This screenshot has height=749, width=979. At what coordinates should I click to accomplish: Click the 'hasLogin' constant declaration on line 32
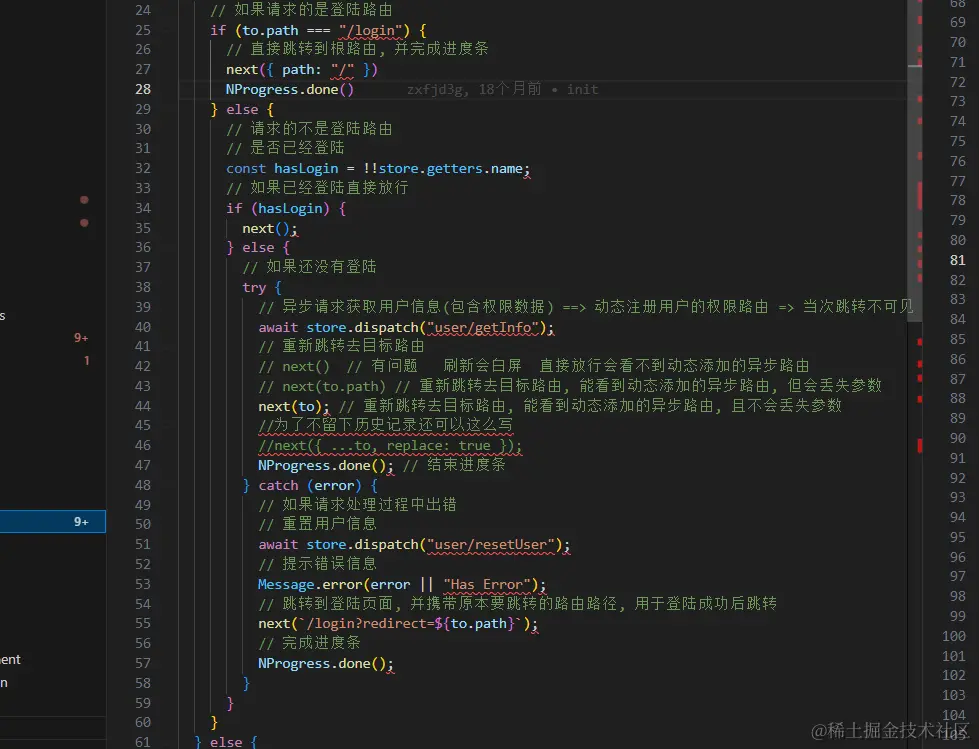coord(306,169)
